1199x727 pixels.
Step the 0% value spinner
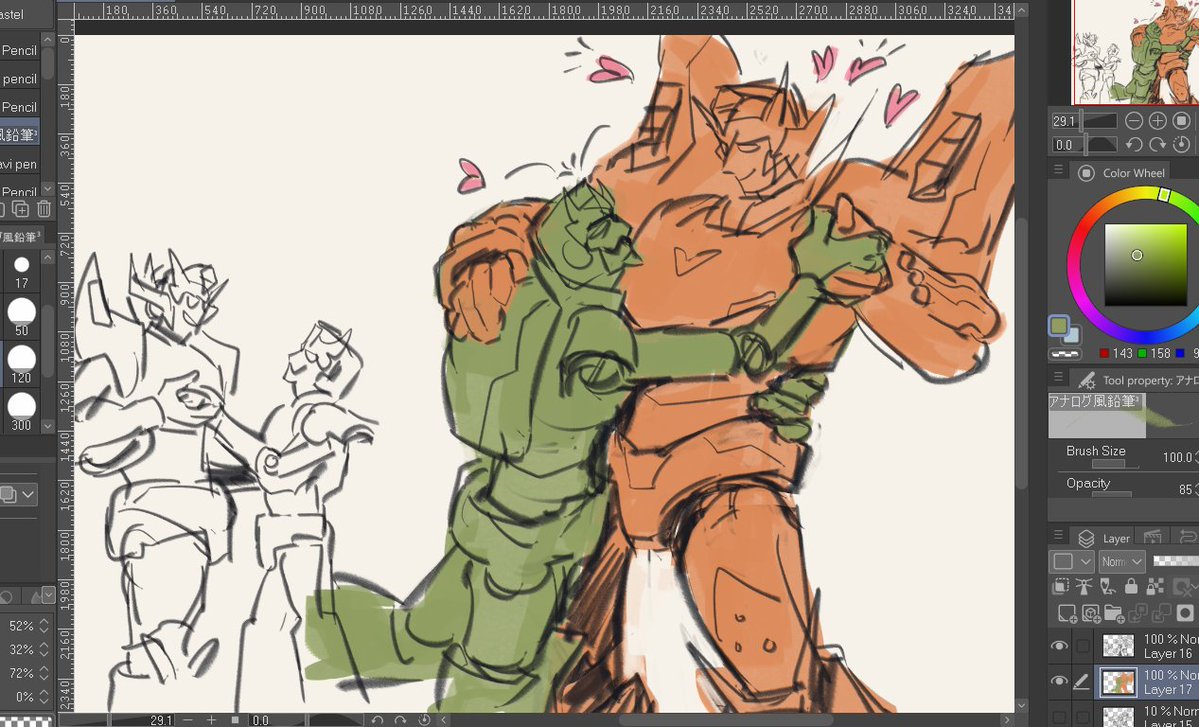[x=44, y=696]
